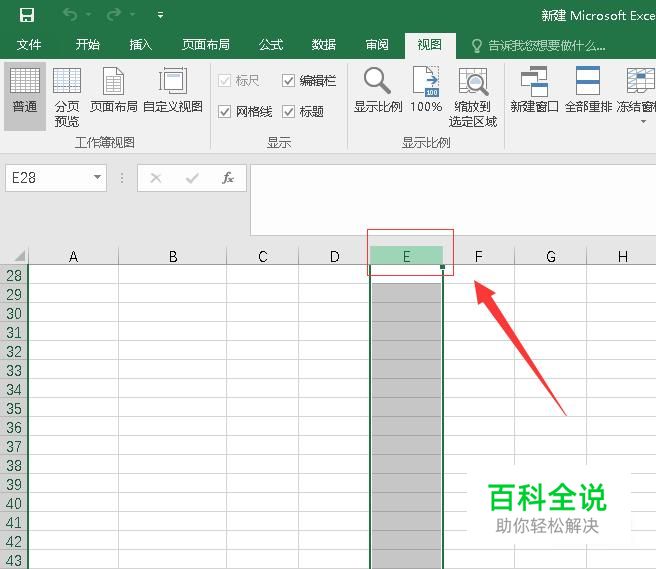Open 自定义视图 custom views
The width and height of the screenshot is (656, 569).
click(x=173, y=90)
